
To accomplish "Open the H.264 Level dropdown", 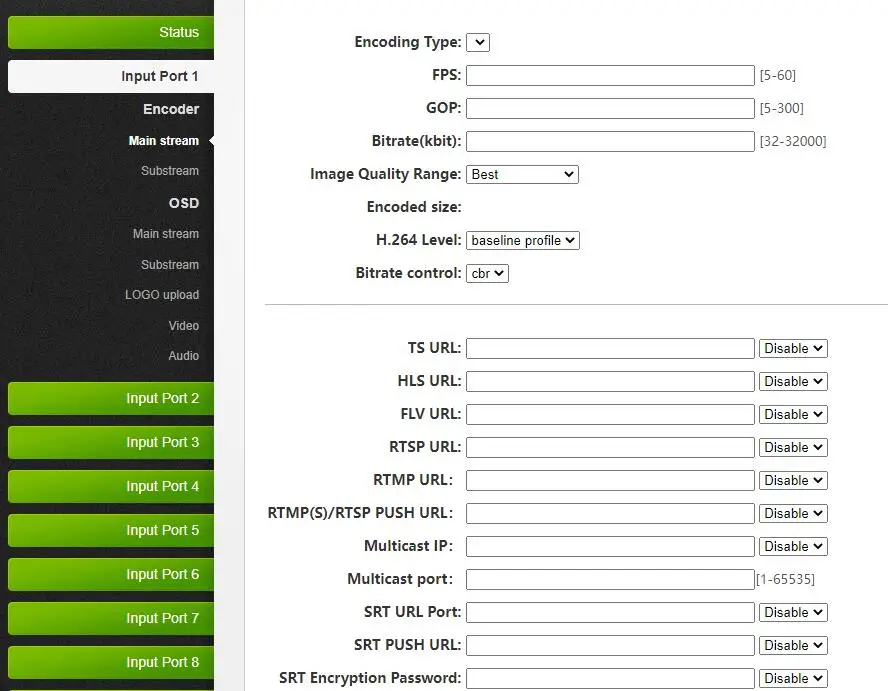I will click(522, 240).
